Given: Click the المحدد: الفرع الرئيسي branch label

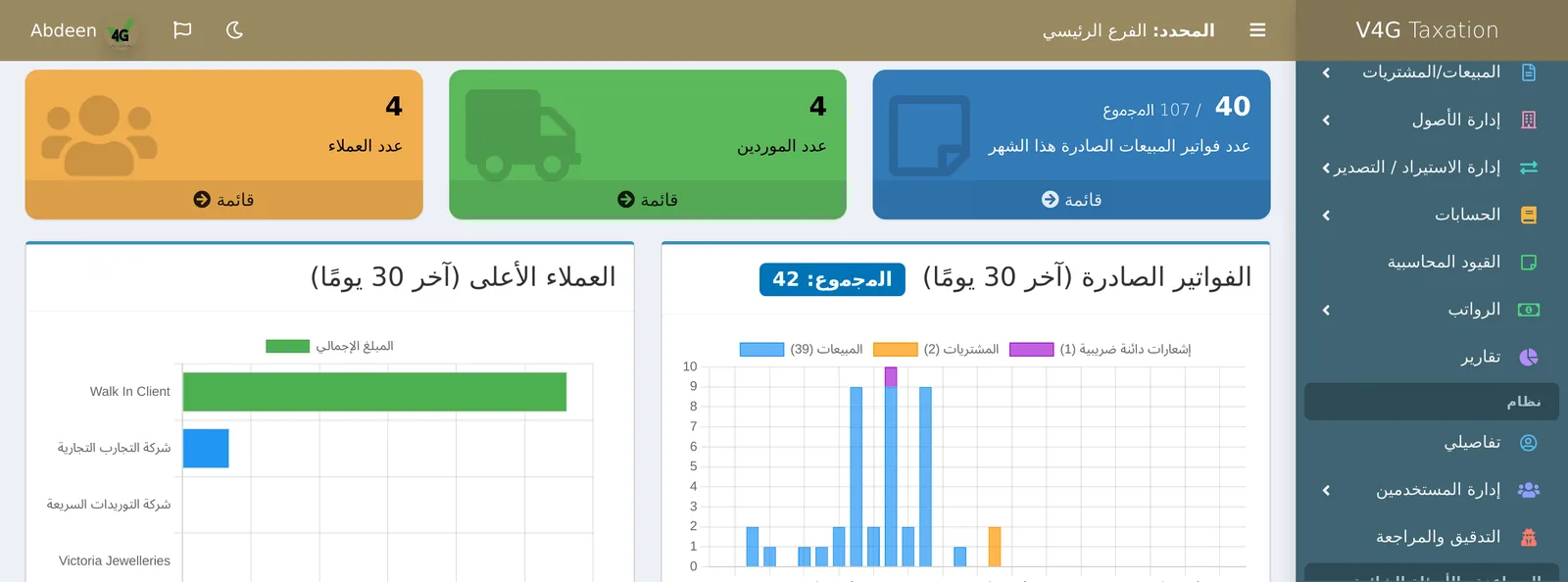Looking at the screenshot, I should pos(1128,30).
